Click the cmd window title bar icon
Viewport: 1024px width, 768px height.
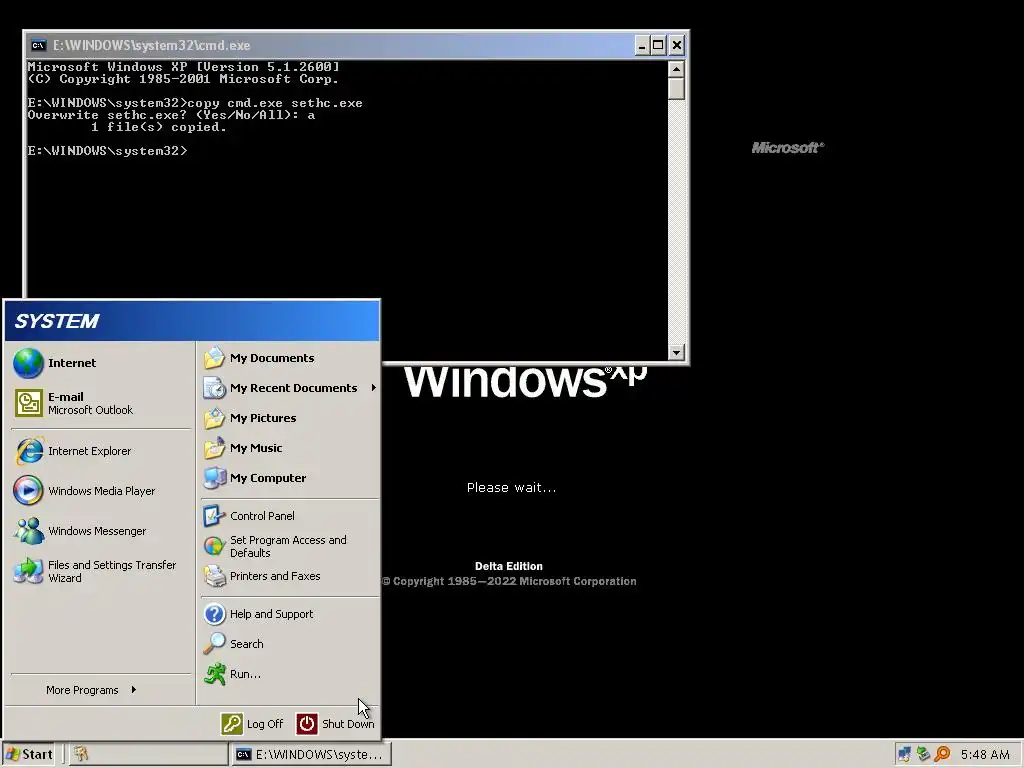click(39, 45)
